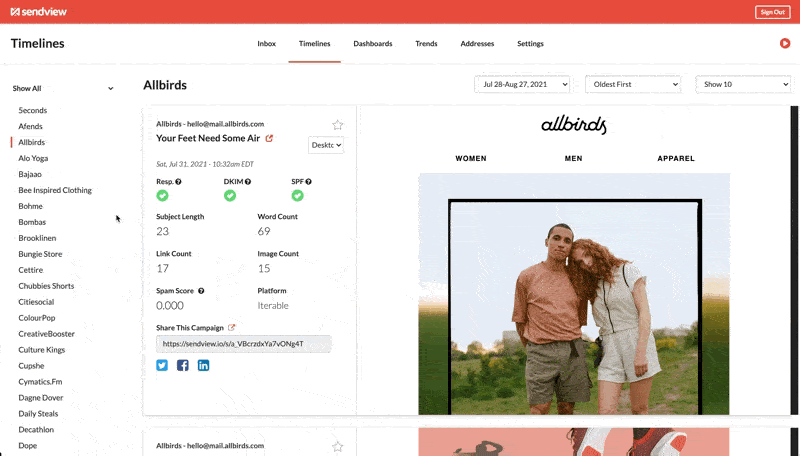This screenshot has height=456, width=800.
Task: Switch to the Trends tab
Action: coord(426,44)
